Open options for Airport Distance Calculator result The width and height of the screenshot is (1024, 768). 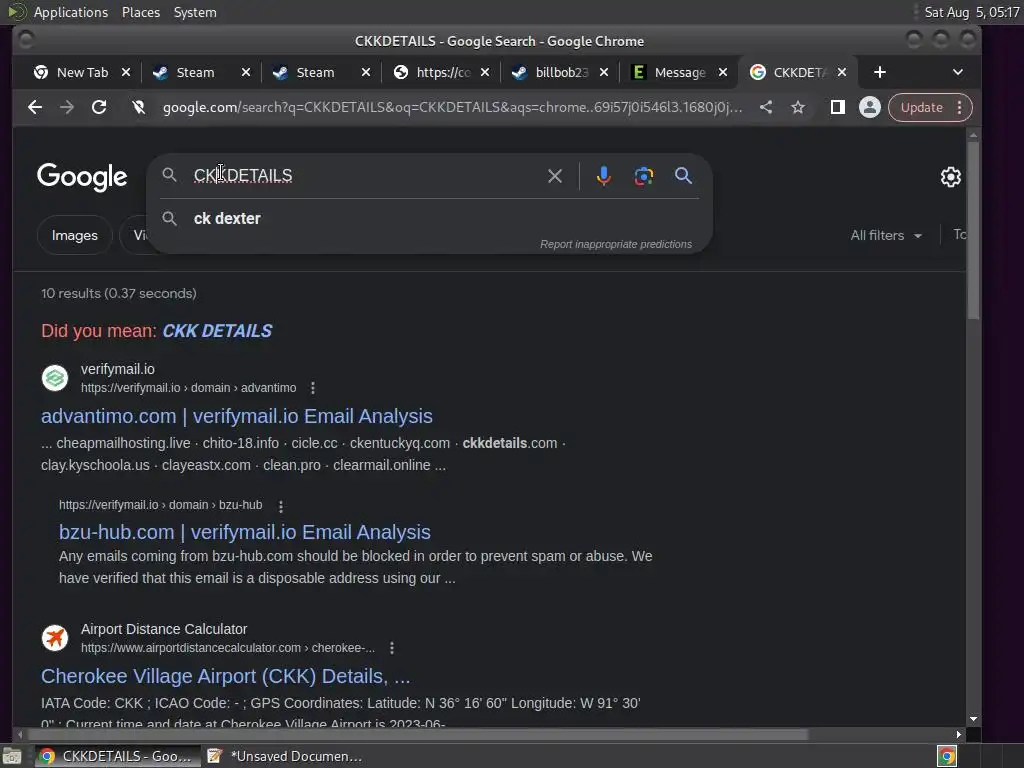click(392, 648)
